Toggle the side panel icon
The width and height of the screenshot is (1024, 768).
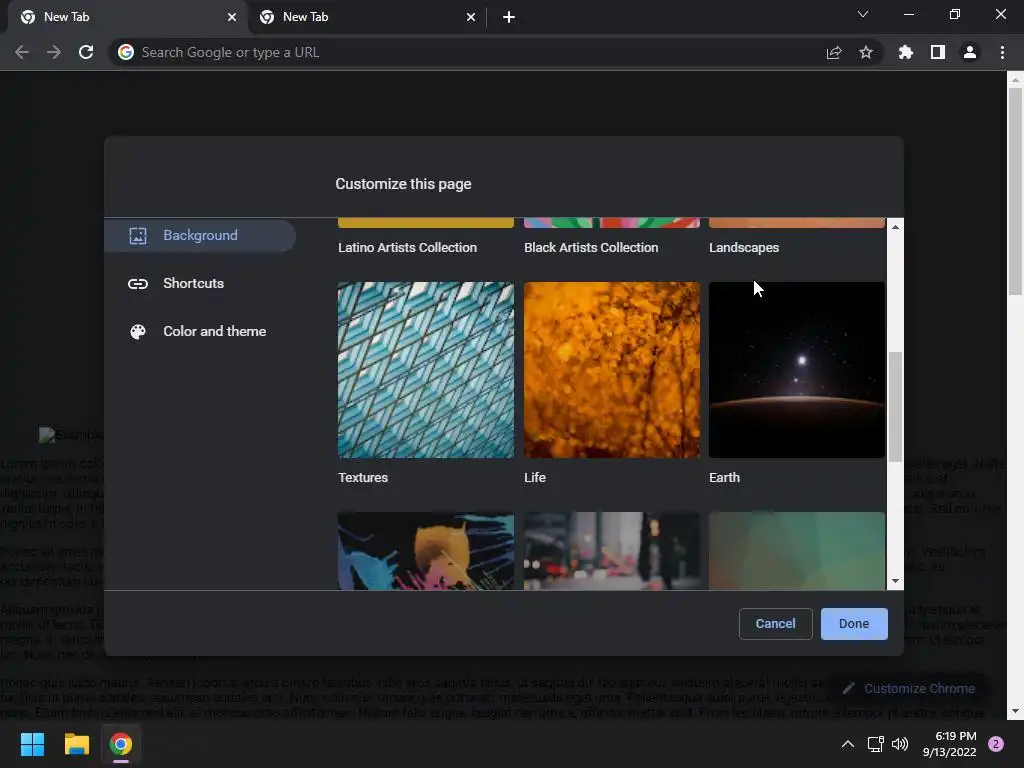coord(938,52)
